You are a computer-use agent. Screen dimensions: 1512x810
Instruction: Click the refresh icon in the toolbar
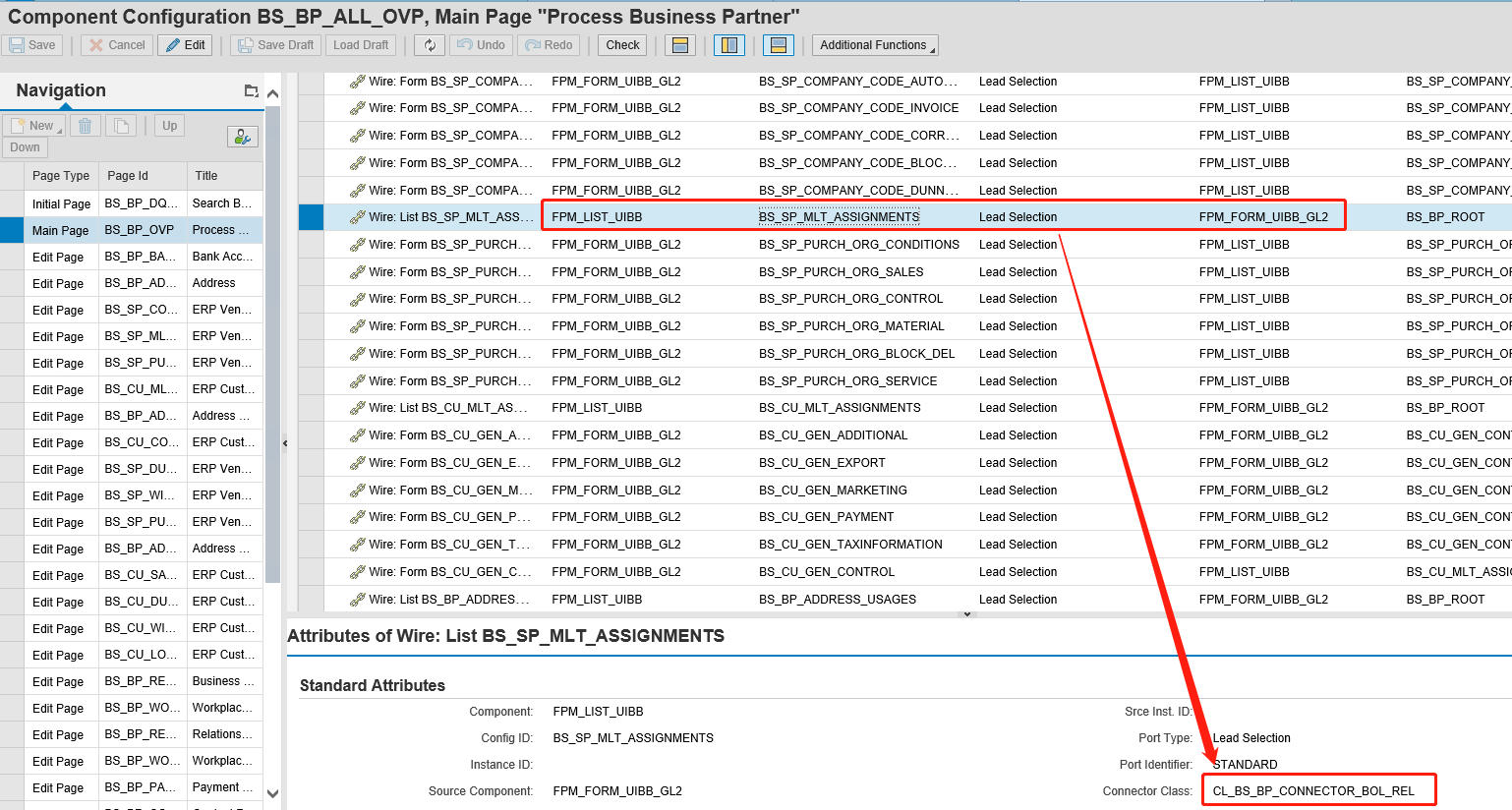(x=429, y=44)
